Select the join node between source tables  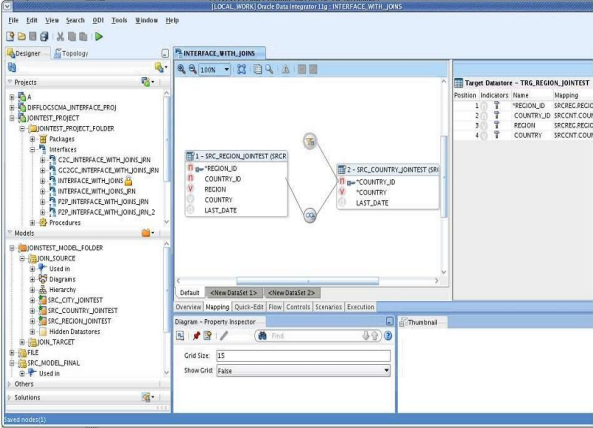click(310, 216)
